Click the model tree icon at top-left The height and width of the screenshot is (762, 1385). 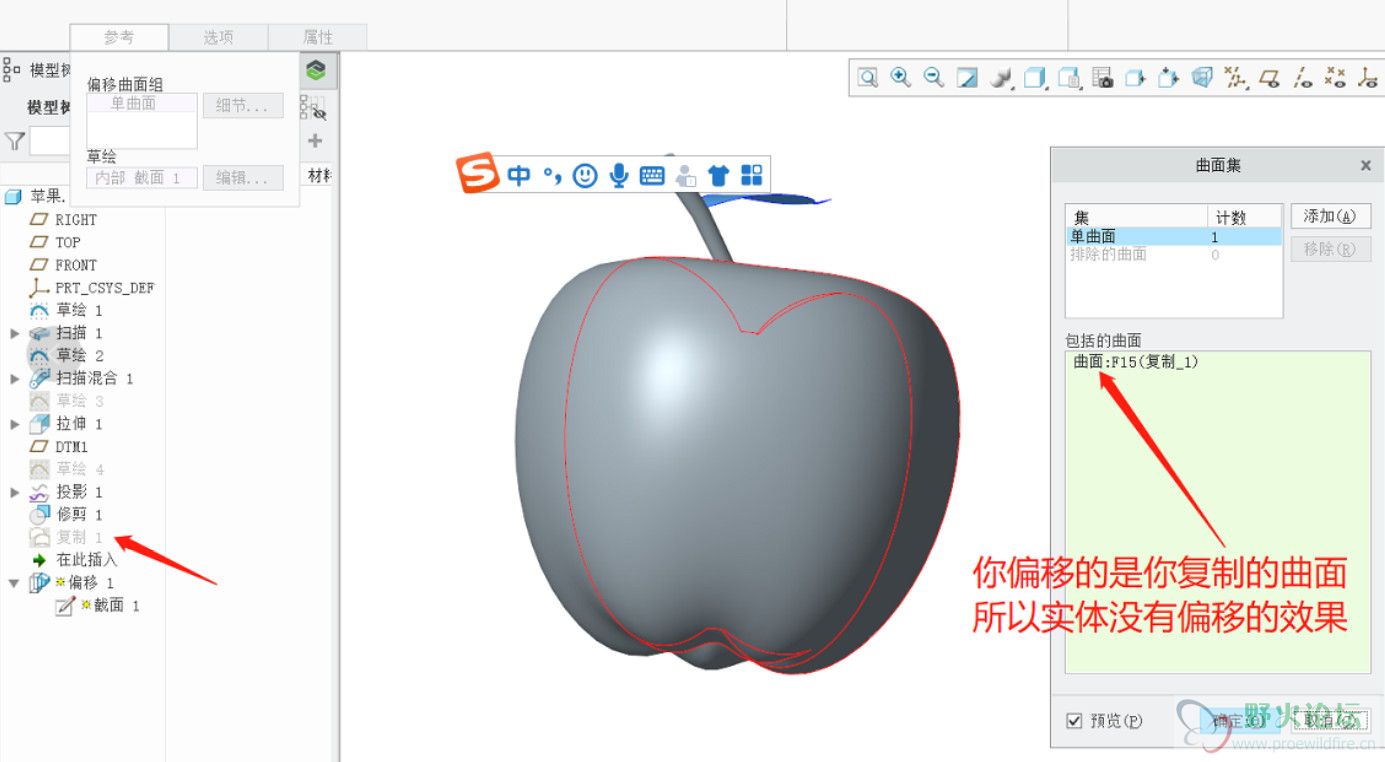pyautogui.click(x=12, y=69)
